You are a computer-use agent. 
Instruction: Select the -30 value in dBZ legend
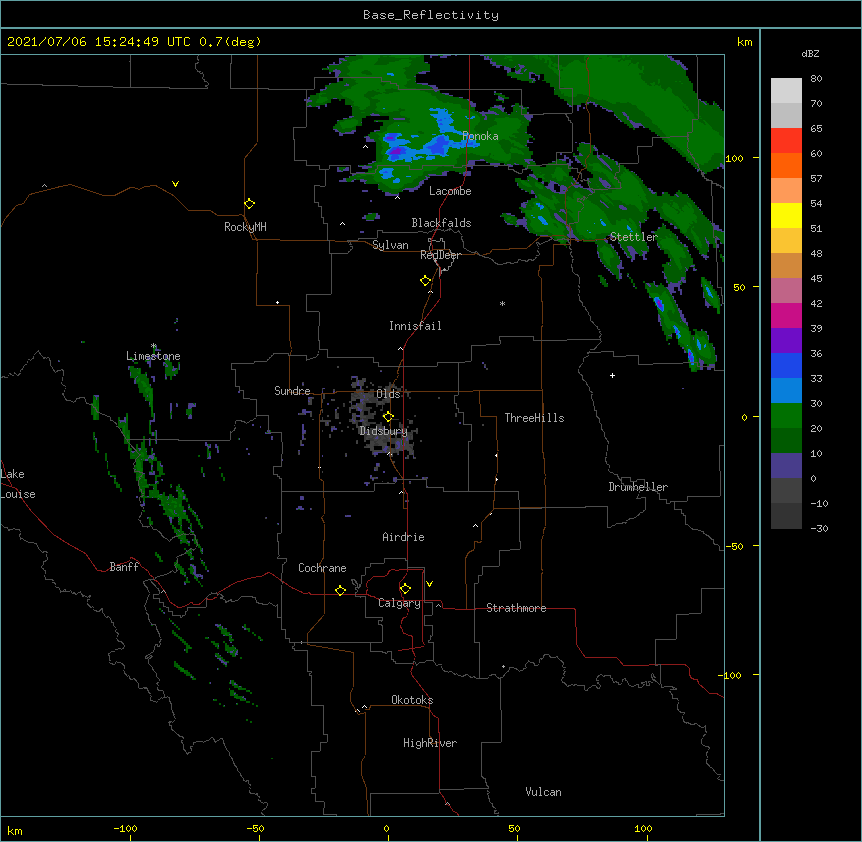[x=819, y=528]
